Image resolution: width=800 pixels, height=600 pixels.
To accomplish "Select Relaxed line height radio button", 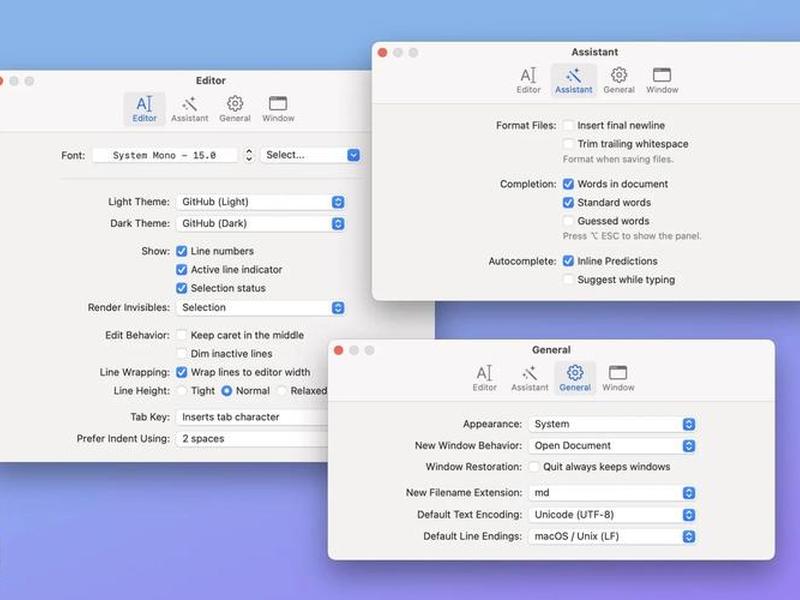I will coord(282,391).
